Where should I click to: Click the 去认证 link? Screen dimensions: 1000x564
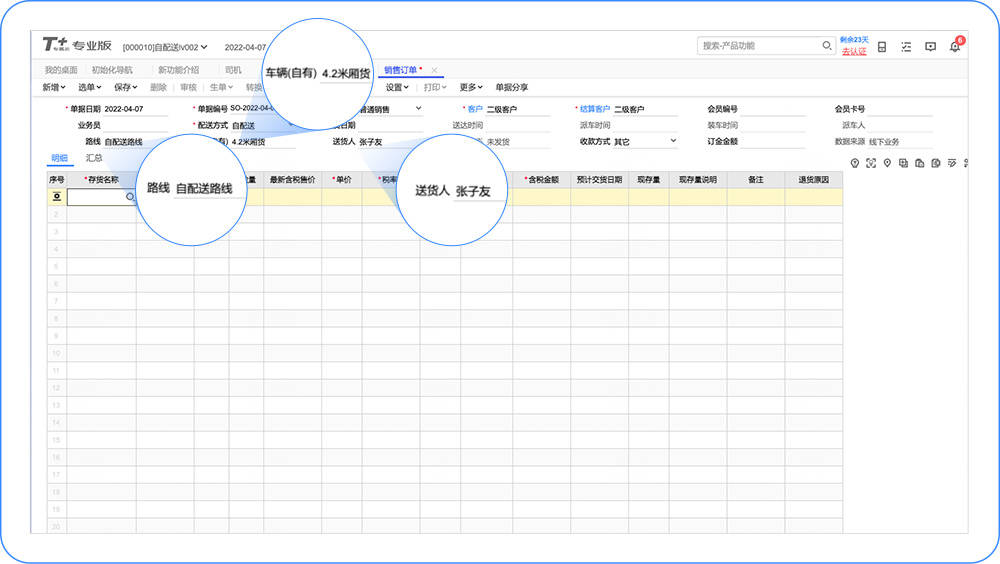(x=854, y=52)
